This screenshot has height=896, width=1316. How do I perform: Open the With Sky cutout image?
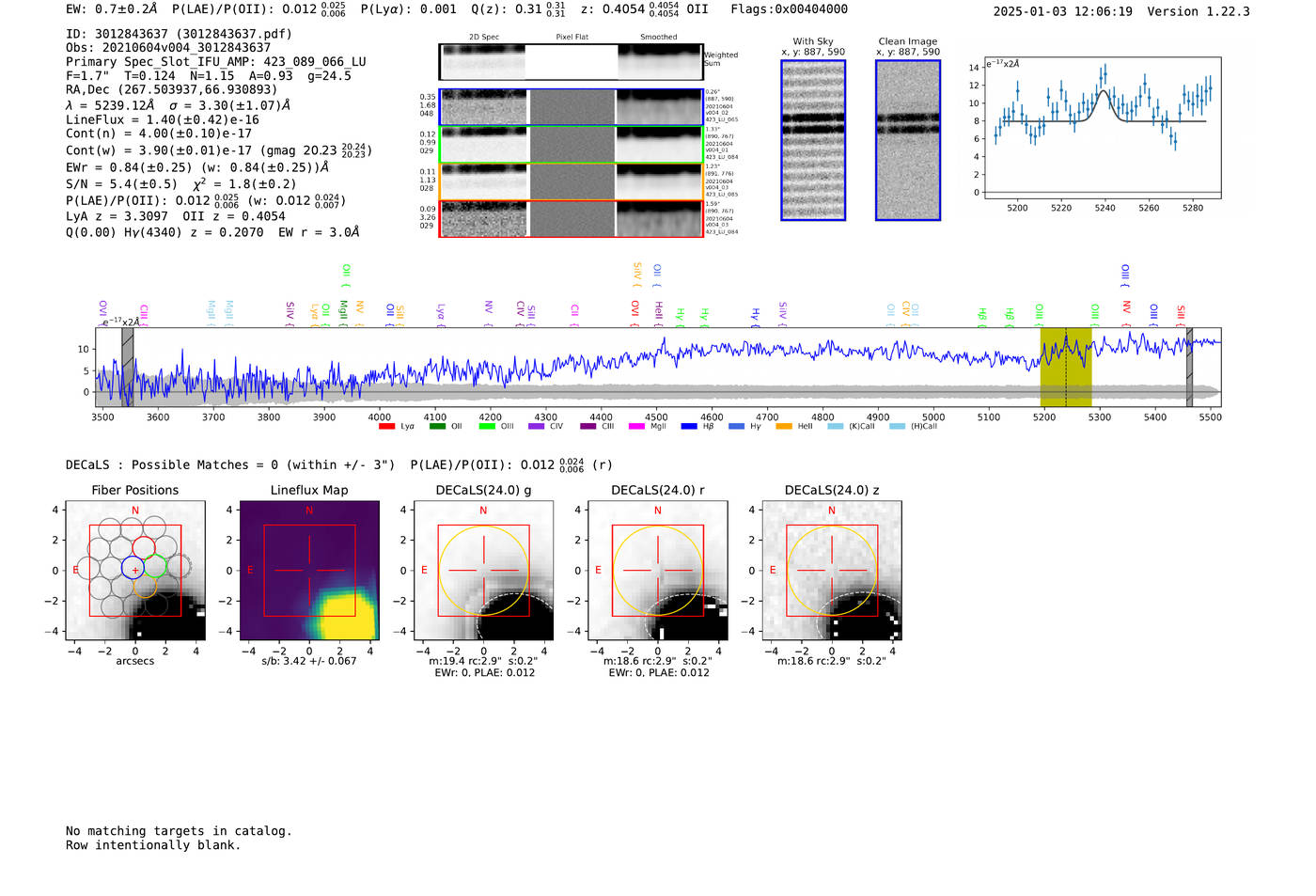[x=813, y=140]
